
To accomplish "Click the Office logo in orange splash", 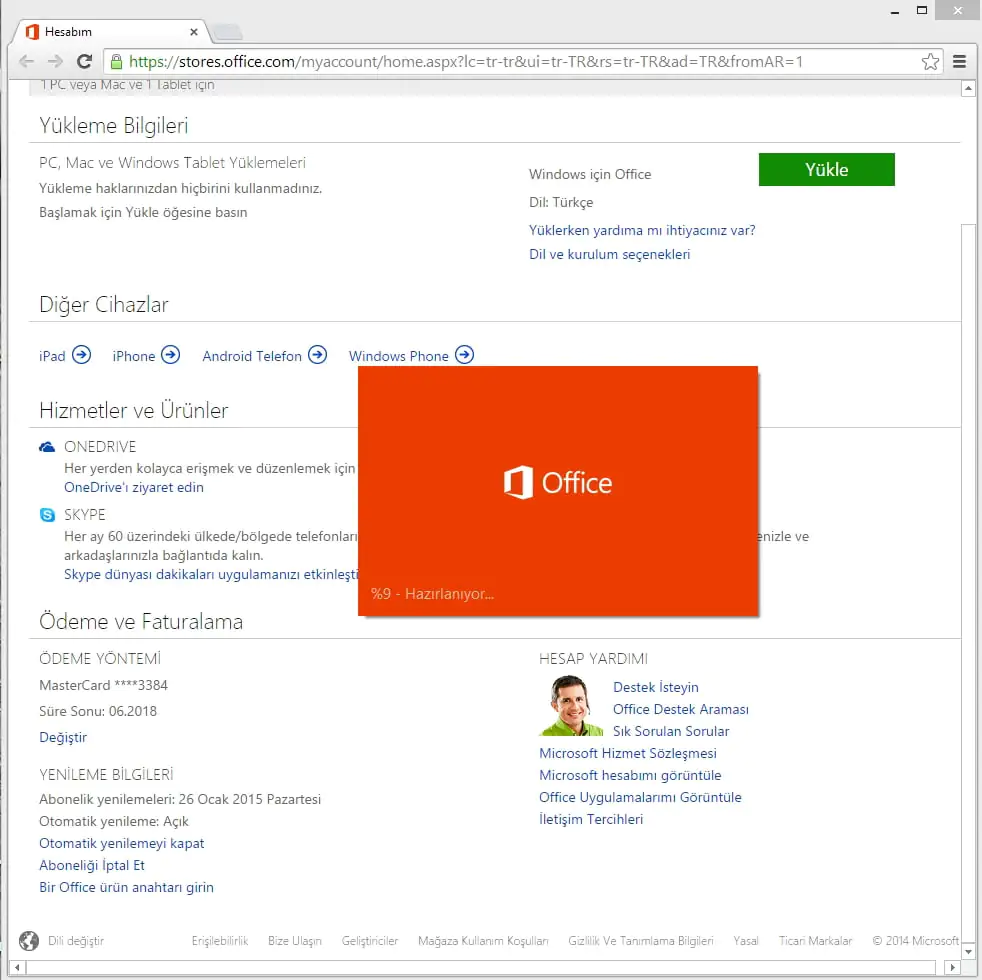I will click(557, 483).
